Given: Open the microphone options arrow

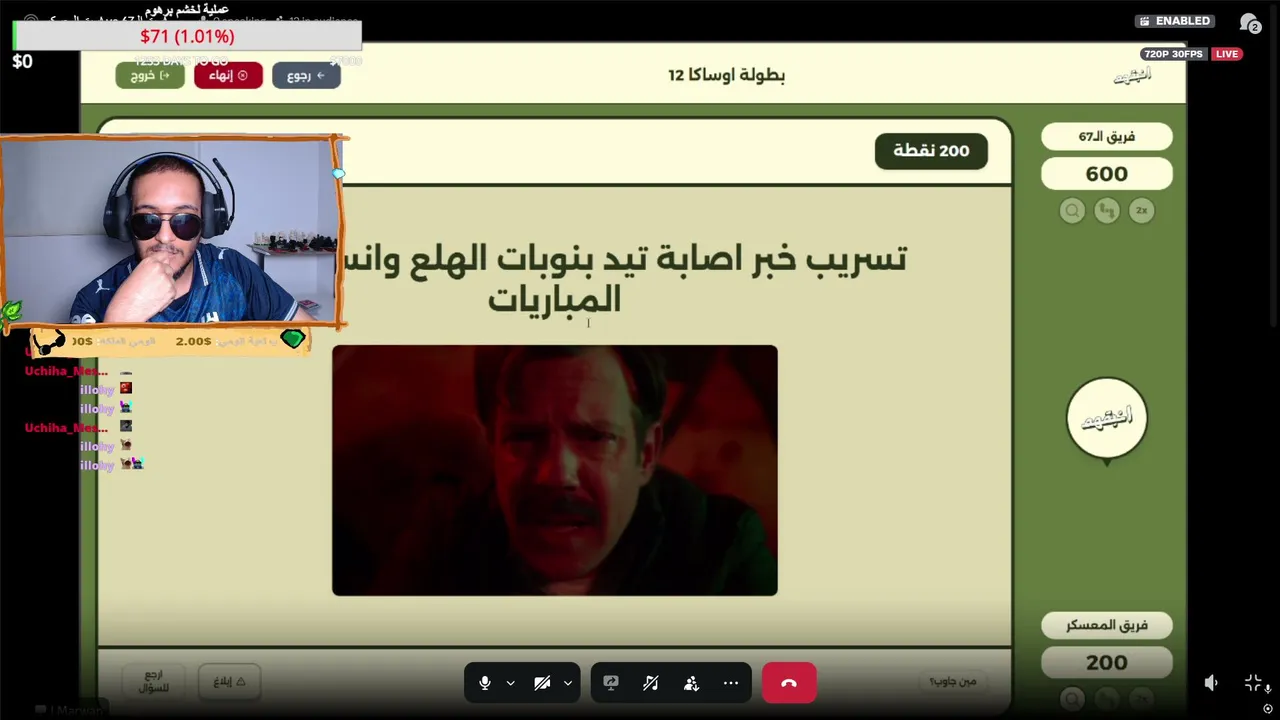Looking at the screenshot, I should tap(510, 683).
